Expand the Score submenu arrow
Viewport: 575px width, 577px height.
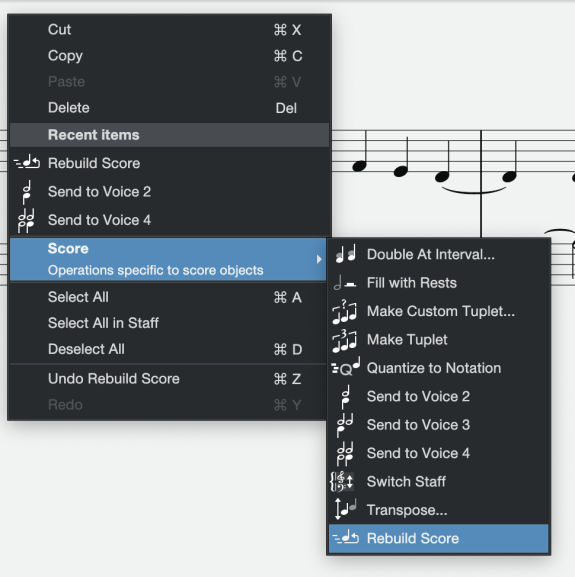[x=319, y=259]
